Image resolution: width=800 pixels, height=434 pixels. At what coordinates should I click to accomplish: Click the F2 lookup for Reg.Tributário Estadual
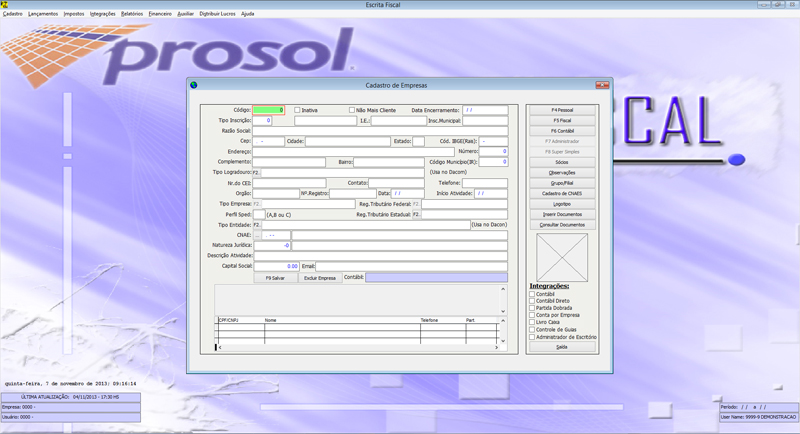pos(416,215)
